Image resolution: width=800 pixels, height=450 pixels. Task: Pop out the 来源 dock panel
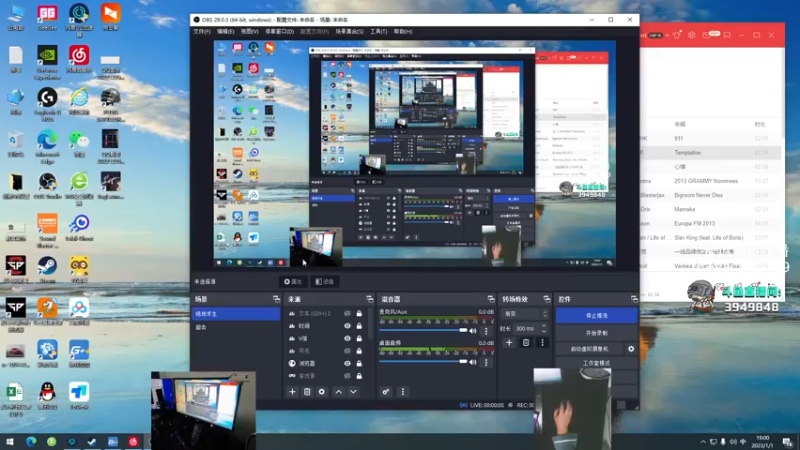click(369, 299)
